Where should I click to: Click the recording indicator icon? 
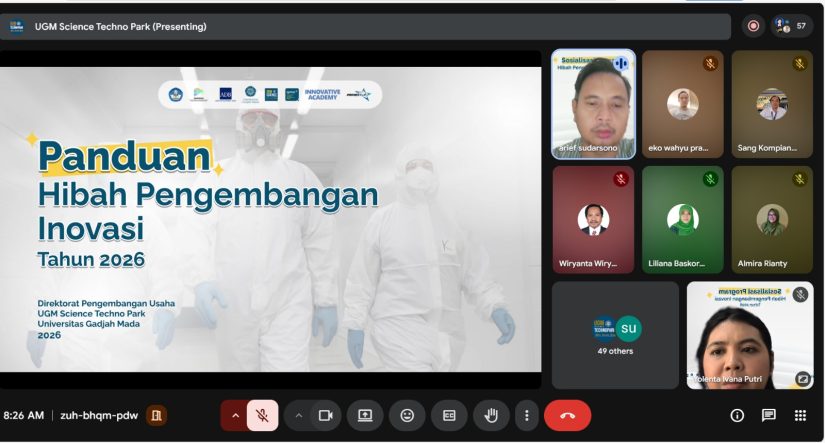(753, 26)
